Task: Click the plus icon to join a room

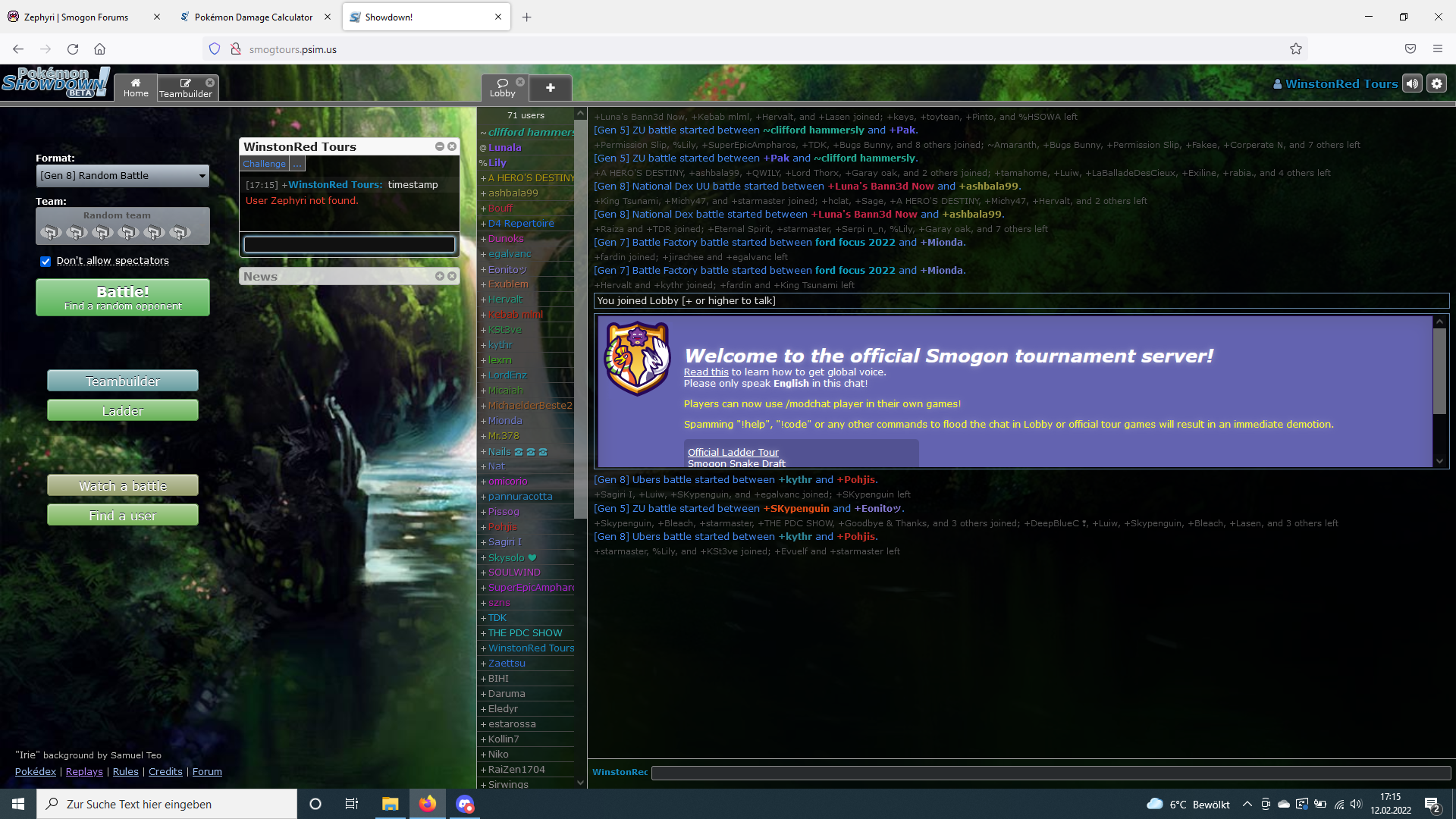Action: pos(551,88)
